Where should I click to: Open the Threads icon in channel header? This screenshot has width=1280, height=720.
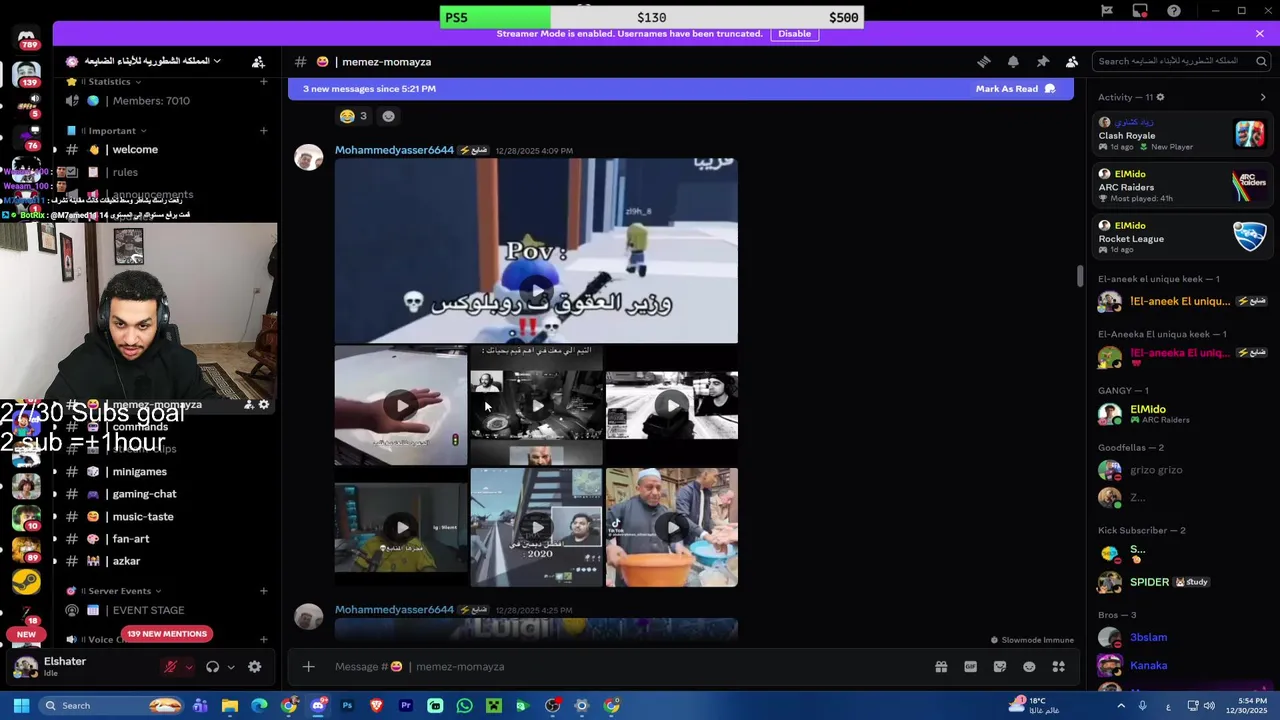984,62
